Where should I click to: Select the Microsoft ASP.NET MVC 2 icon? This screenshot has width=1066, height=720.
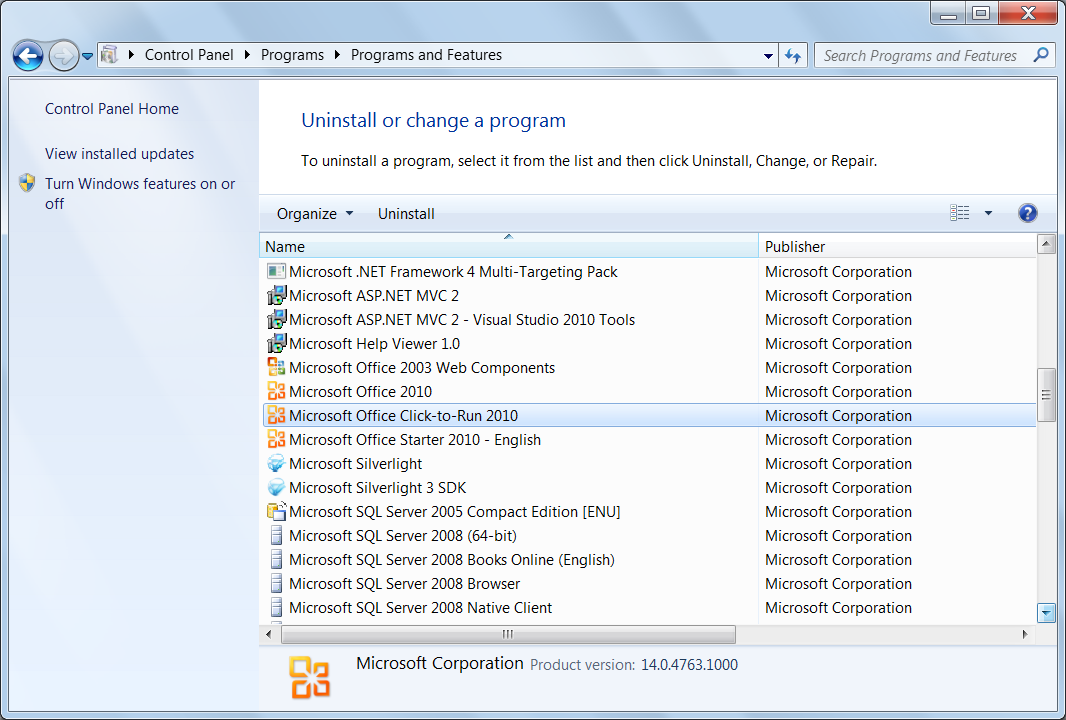[276, 295]
